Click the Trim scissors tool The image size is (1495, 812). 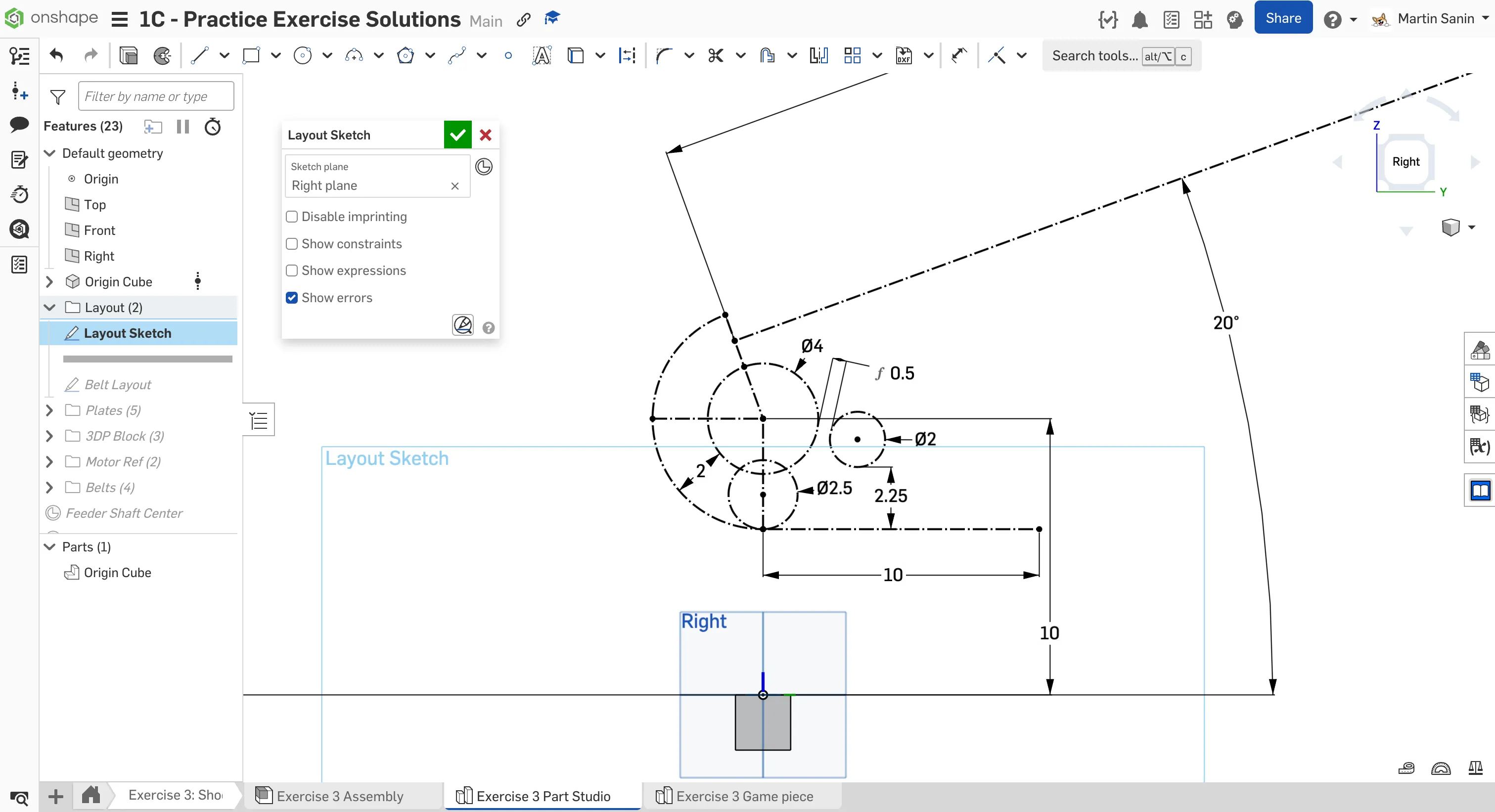coord(716,56)
